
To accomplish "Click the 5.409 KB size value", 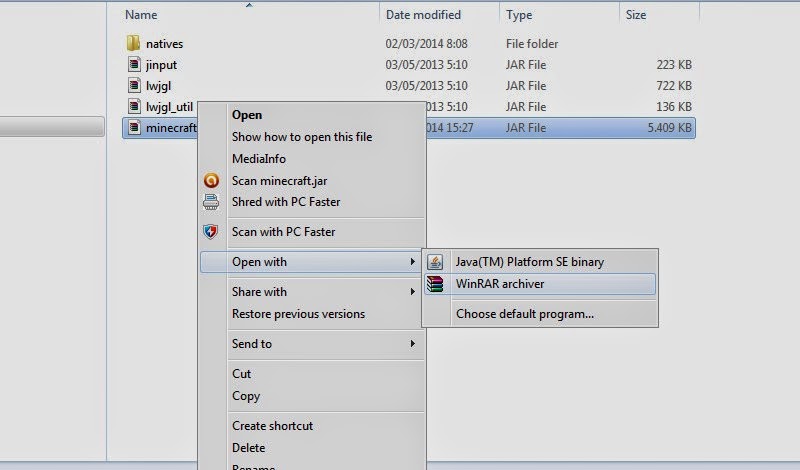I will point(669,128).
